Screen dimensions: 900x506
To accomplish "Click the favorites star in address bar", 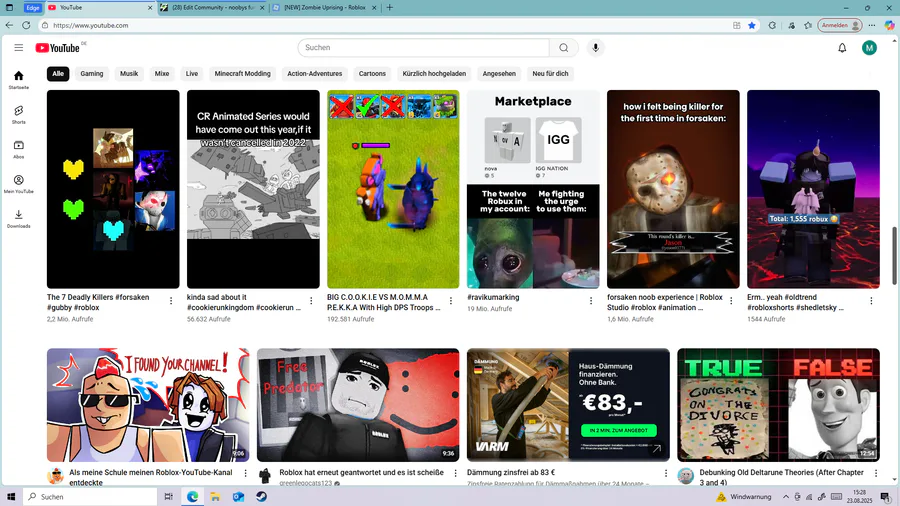I will 752,25.
